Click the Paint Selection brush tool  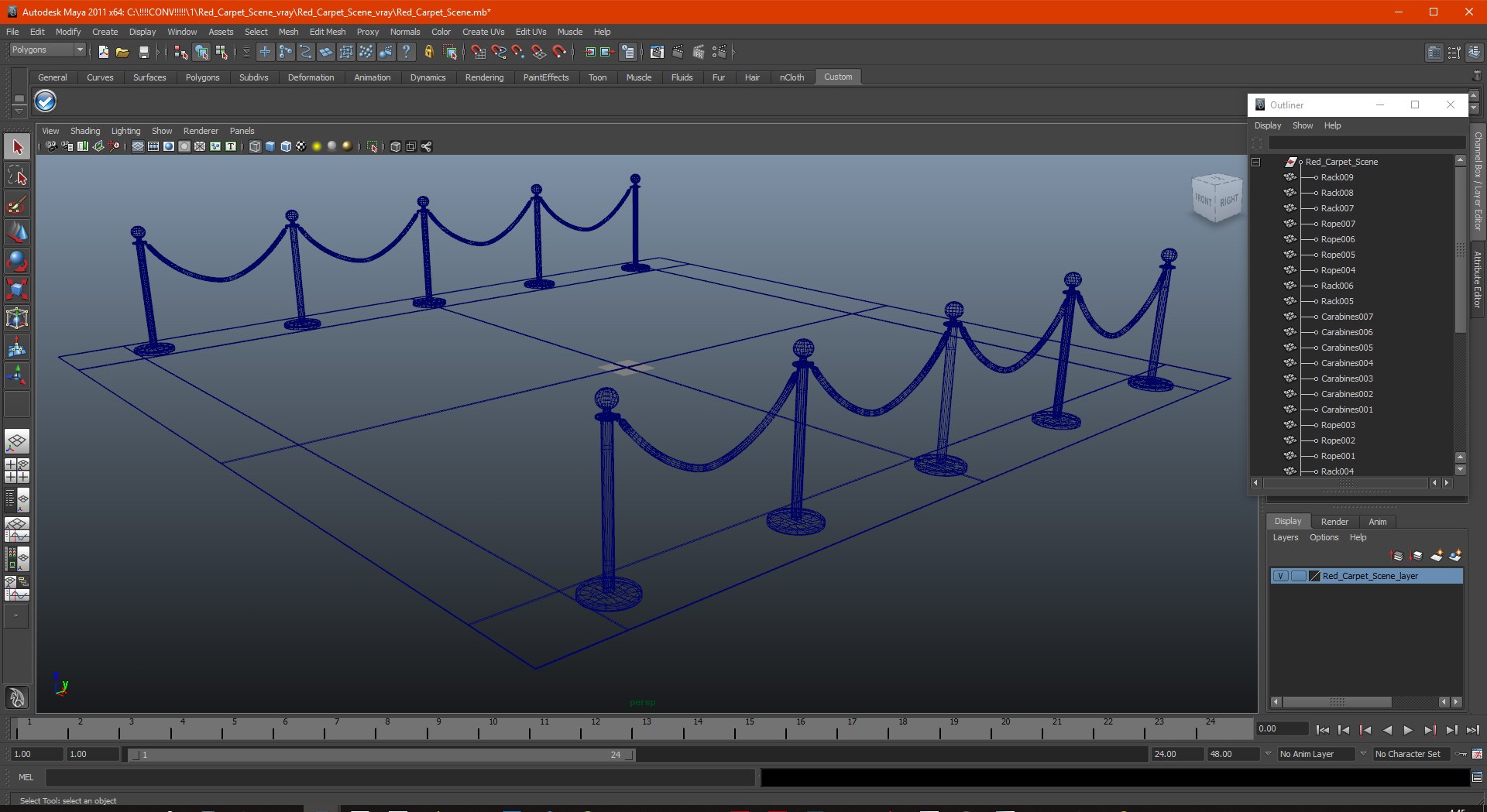(17, 204)
